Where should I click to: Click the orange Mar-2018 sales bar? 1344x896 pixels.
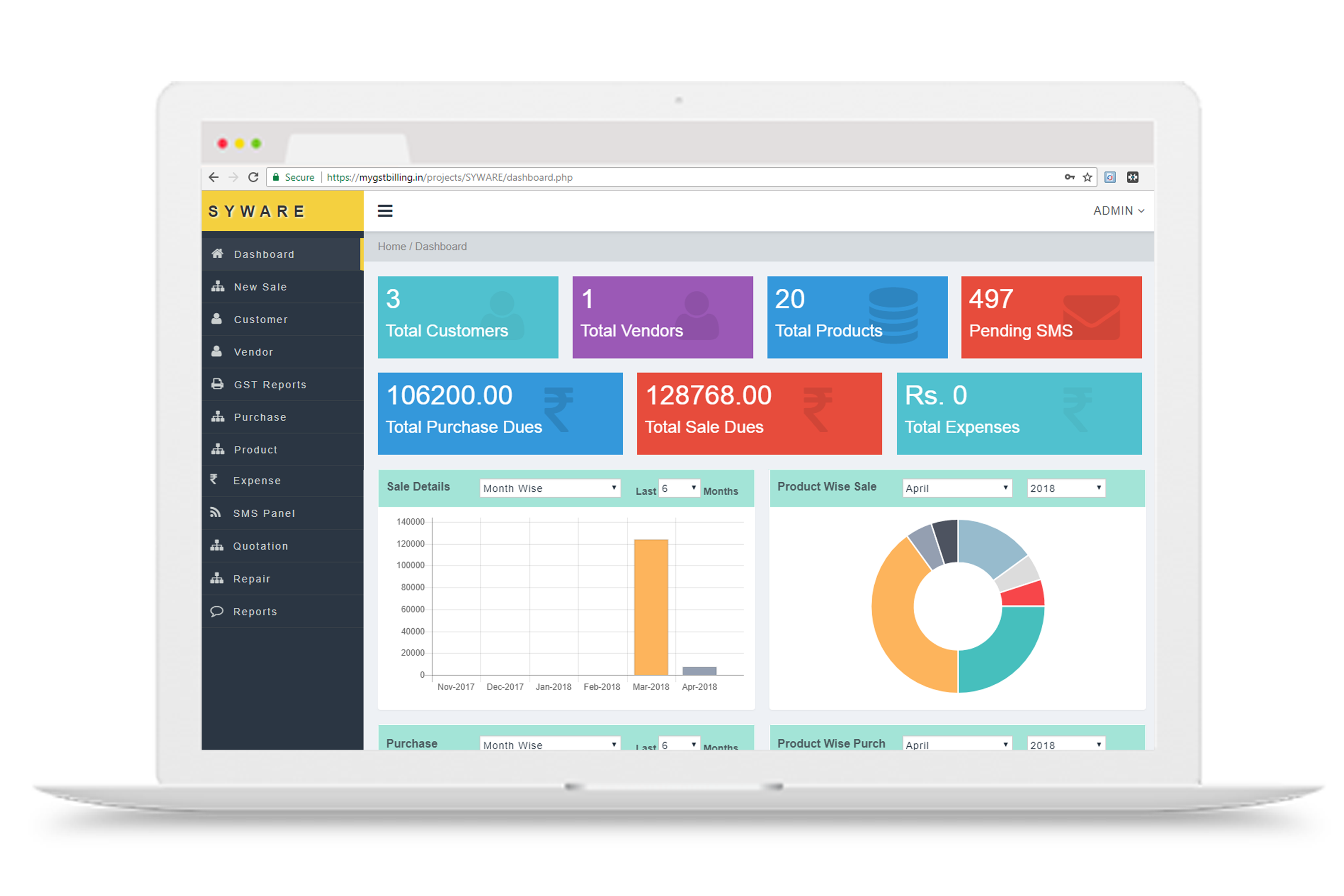[x=651, y=607]
